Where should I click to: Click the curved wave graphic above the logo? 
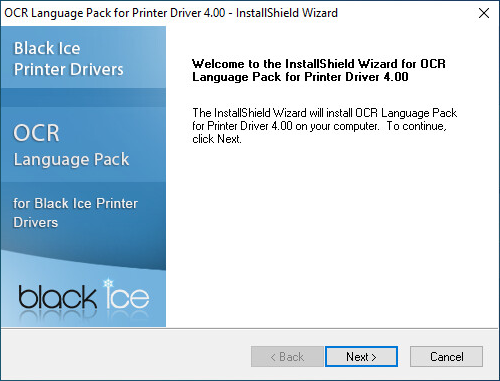pyautogui.click(x=83, y=260)
